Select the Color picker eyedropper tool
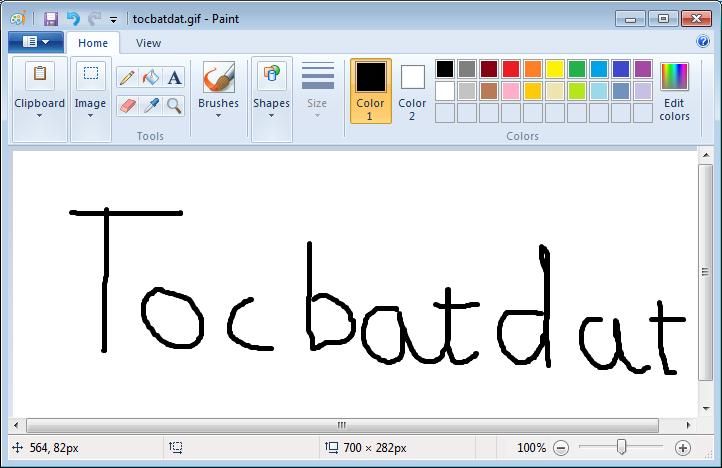Viewport: 722px width, 468px height. [151, 105]
